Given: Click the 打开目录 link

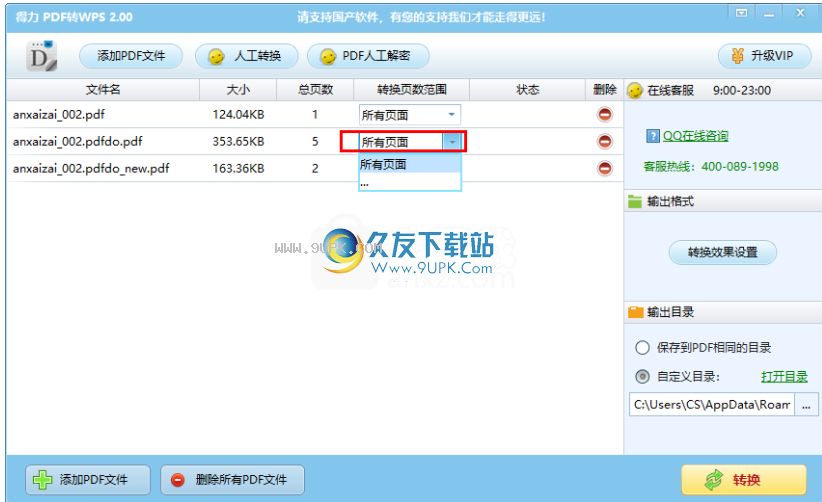Looking at the screenshot, I should coord(784,377).
